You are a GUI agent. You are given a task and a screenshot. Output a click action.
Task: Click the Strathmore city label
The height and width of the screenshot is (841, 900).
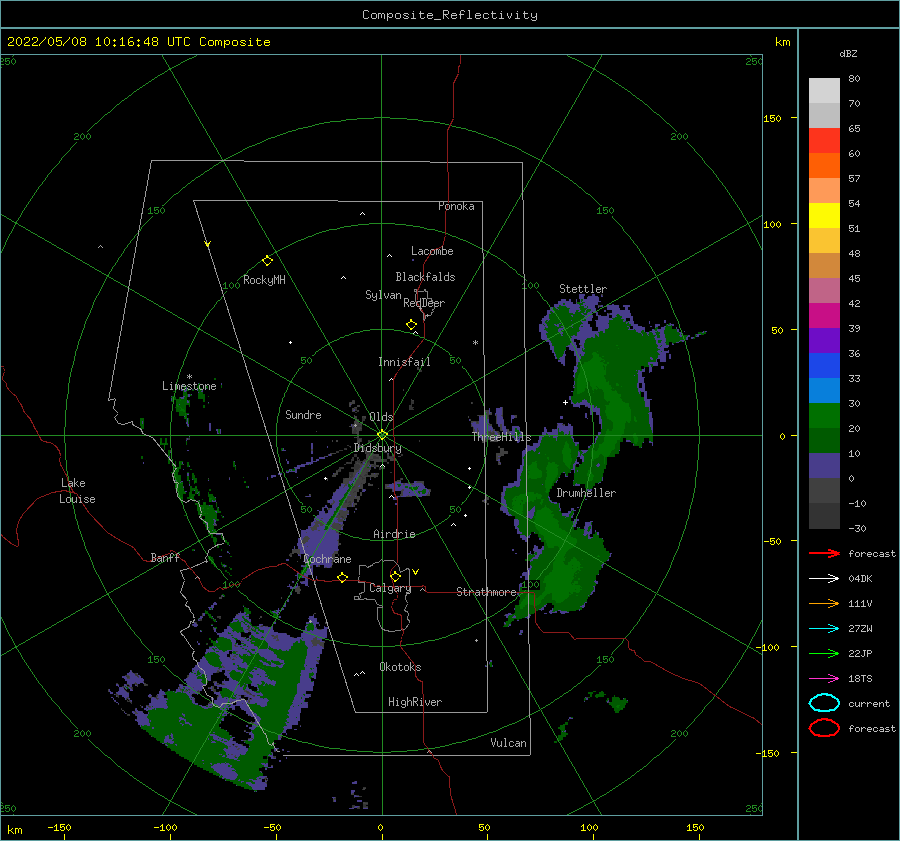click(x=486, y=592)
